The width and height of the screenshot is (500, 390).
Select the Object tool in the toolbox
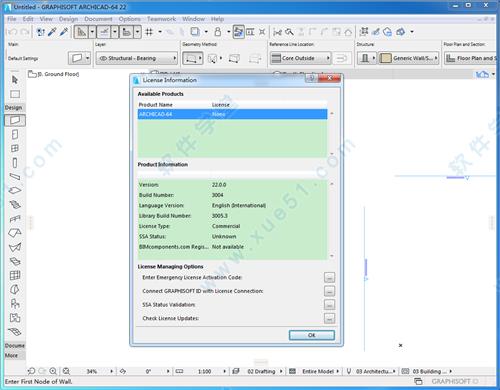[x=15, y=303]
